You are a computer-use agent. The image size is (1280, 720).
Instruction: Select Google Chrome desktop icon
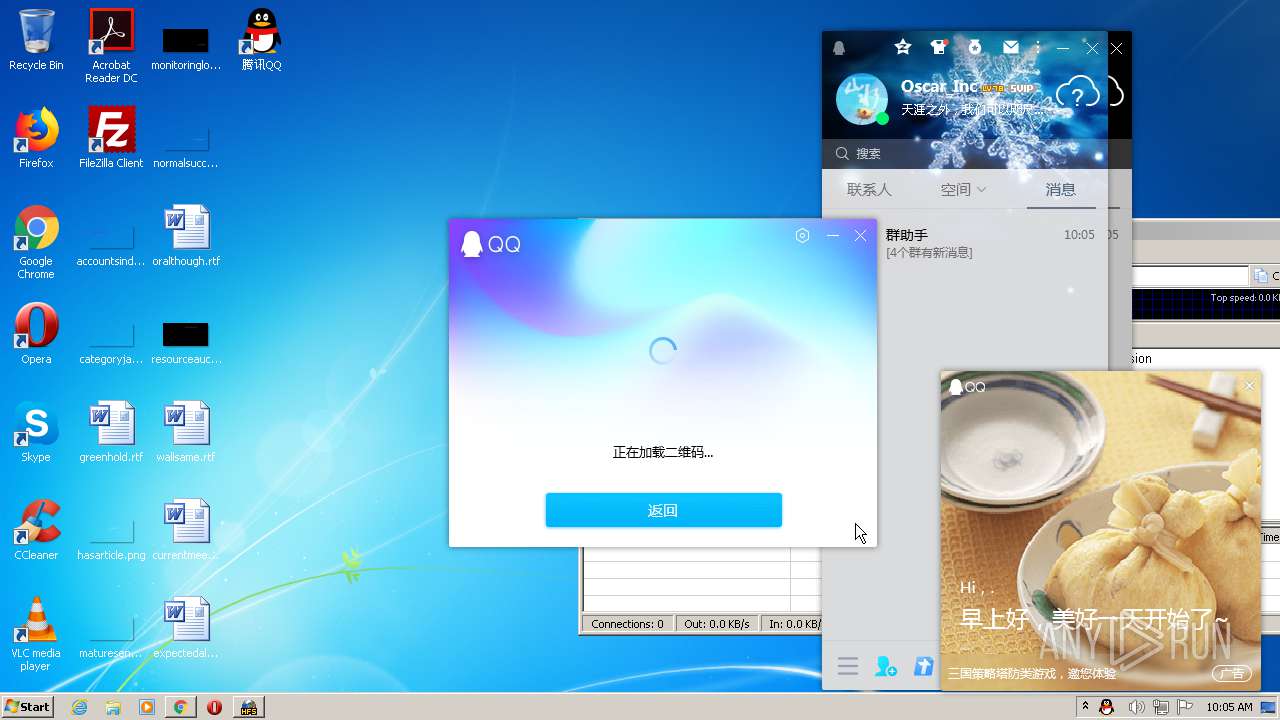36,242
